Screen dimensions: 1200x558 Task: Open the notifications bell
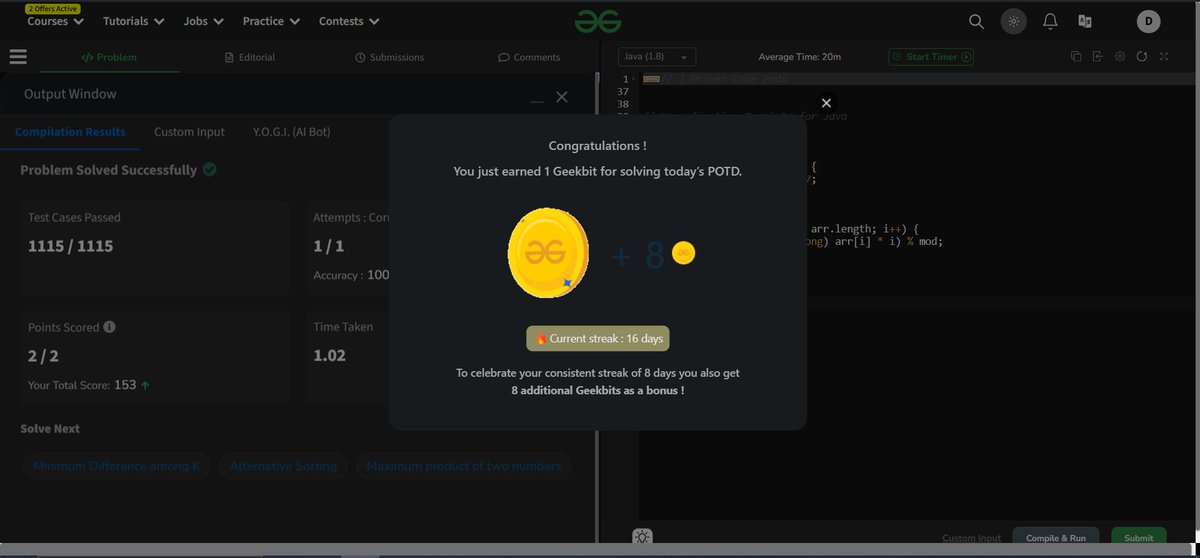point(1050,21)
